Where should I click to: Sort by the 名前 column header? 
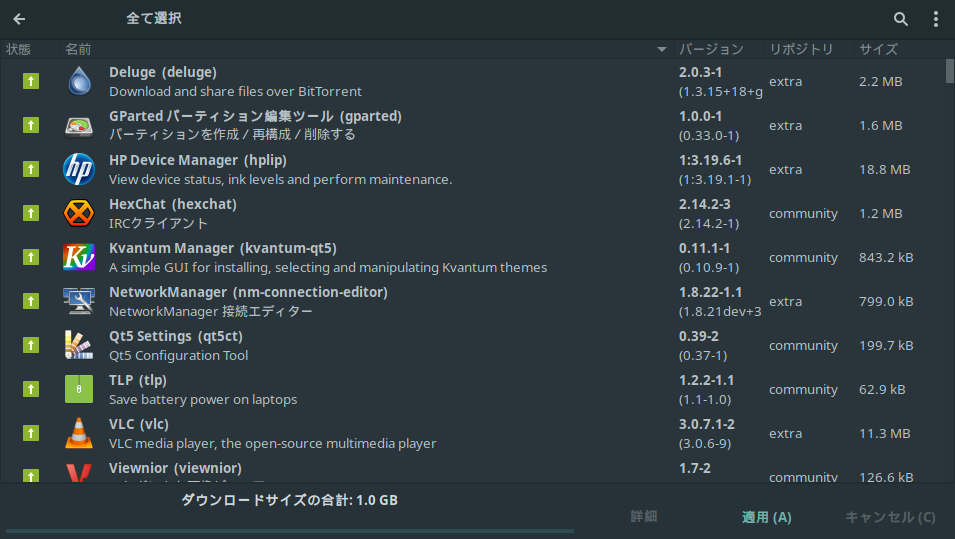coord(367,49)
